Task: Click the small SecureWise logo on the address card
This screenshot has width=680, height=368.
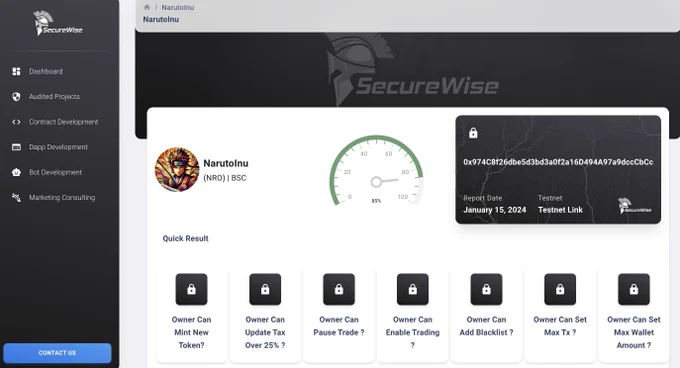Action: pos(634,206)
